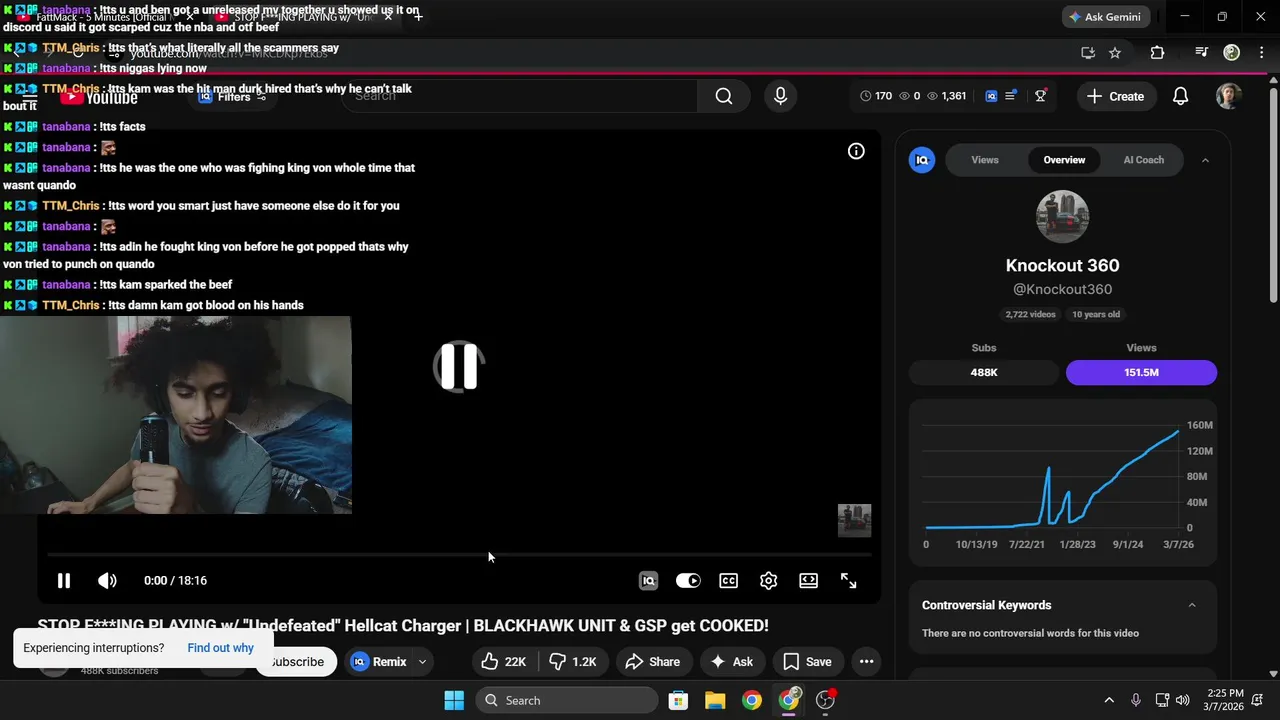Click the Remix button
The height and width of the screenshot is (720, 1280).
[378, 661]
